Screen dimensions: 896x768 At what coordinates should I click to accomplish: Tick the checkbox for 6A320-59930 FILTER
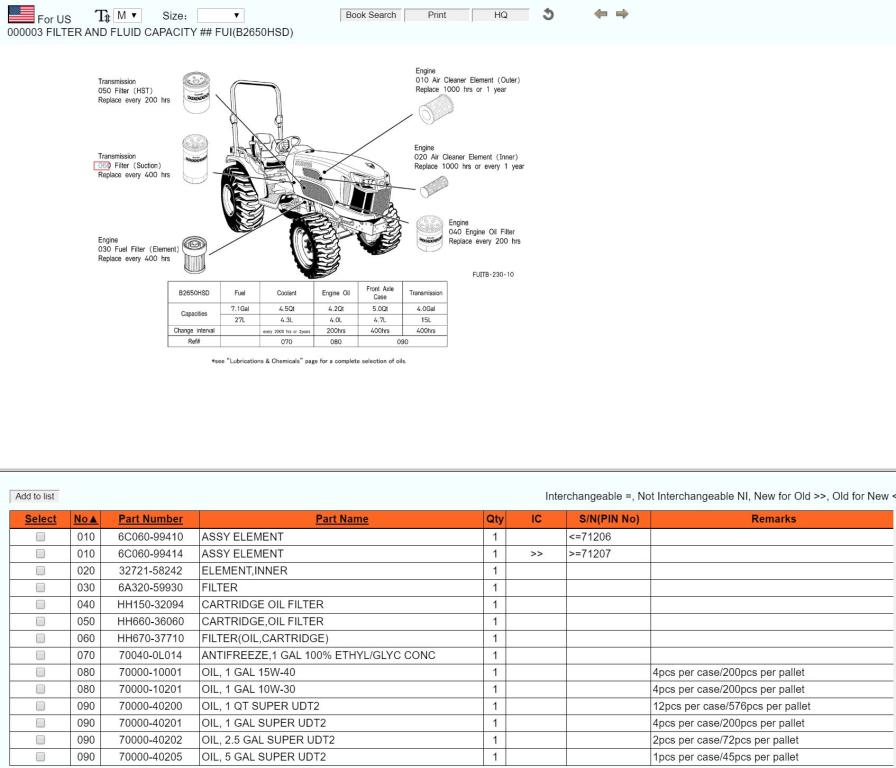[x=41, y=587]
